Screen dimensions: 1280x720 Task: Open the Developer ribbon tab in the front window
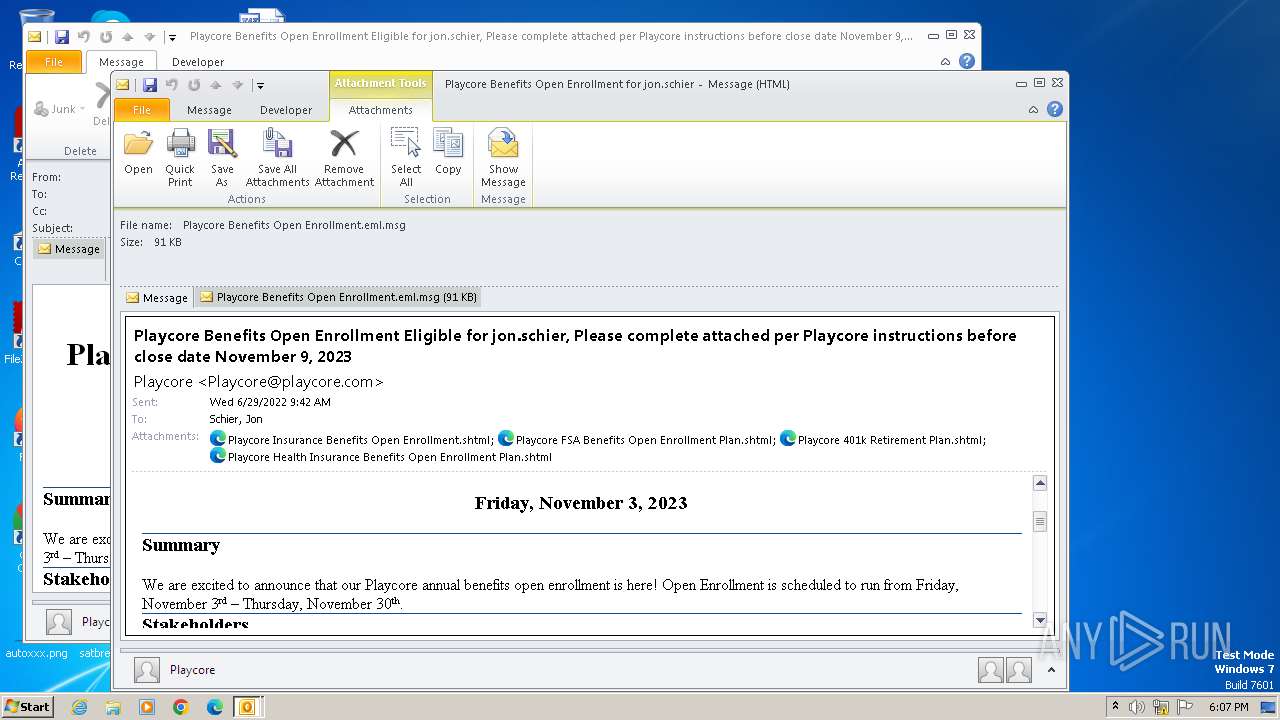(286, 110)
